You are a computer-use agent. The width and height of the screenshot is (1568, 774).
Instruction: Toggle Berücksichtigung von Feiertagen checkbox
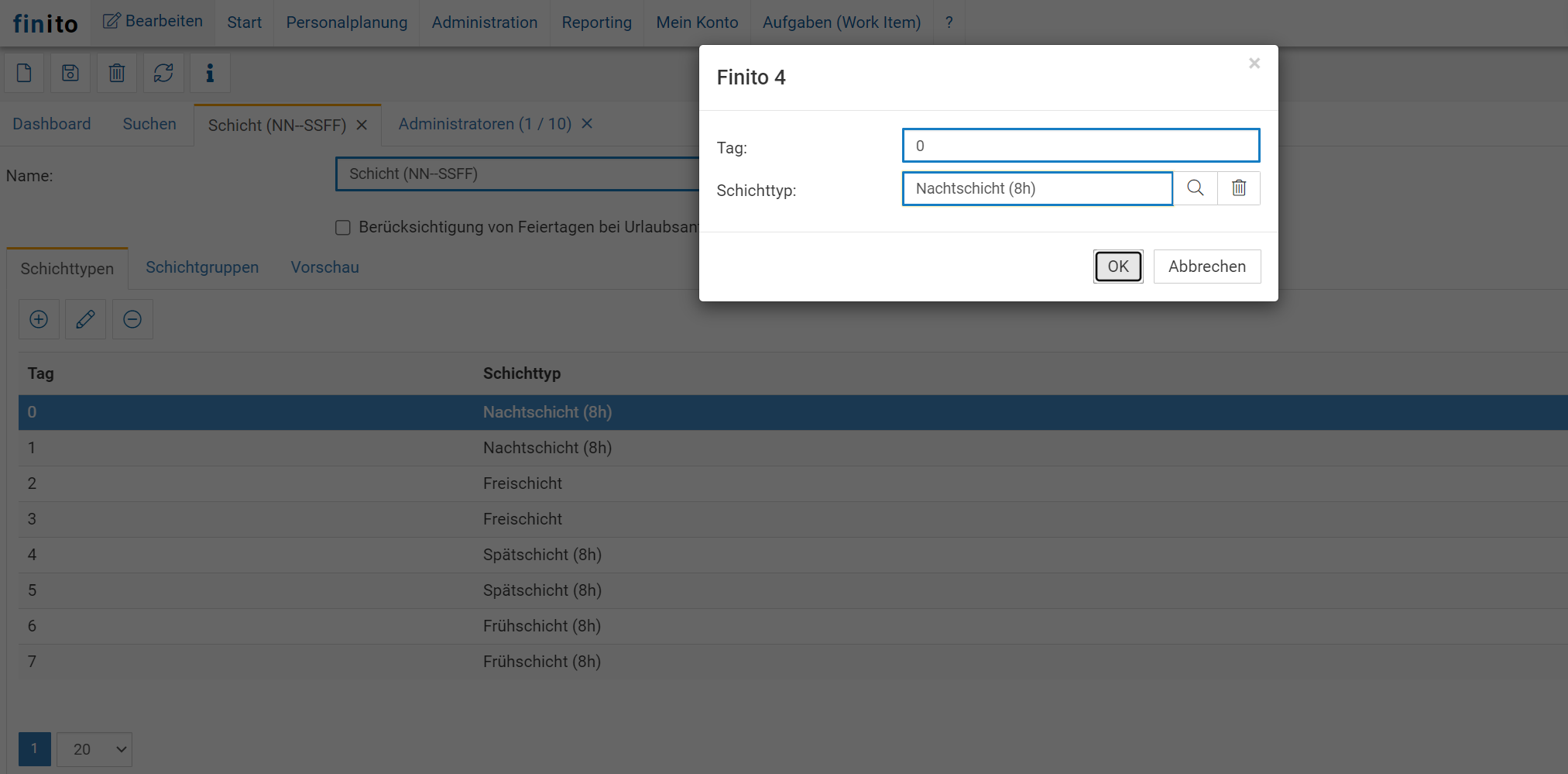tap(343, 227)
